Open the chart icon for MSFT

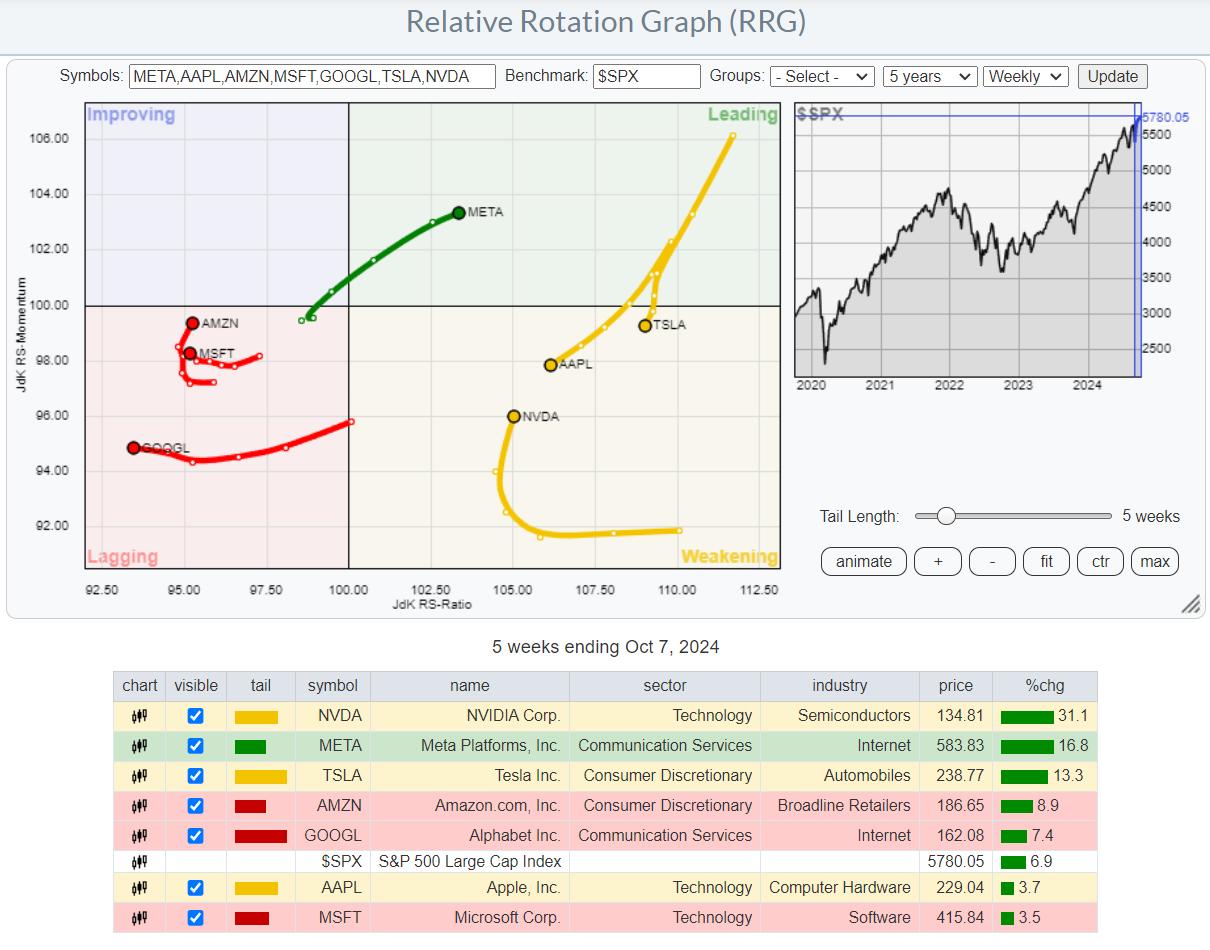tap(139, 918)
